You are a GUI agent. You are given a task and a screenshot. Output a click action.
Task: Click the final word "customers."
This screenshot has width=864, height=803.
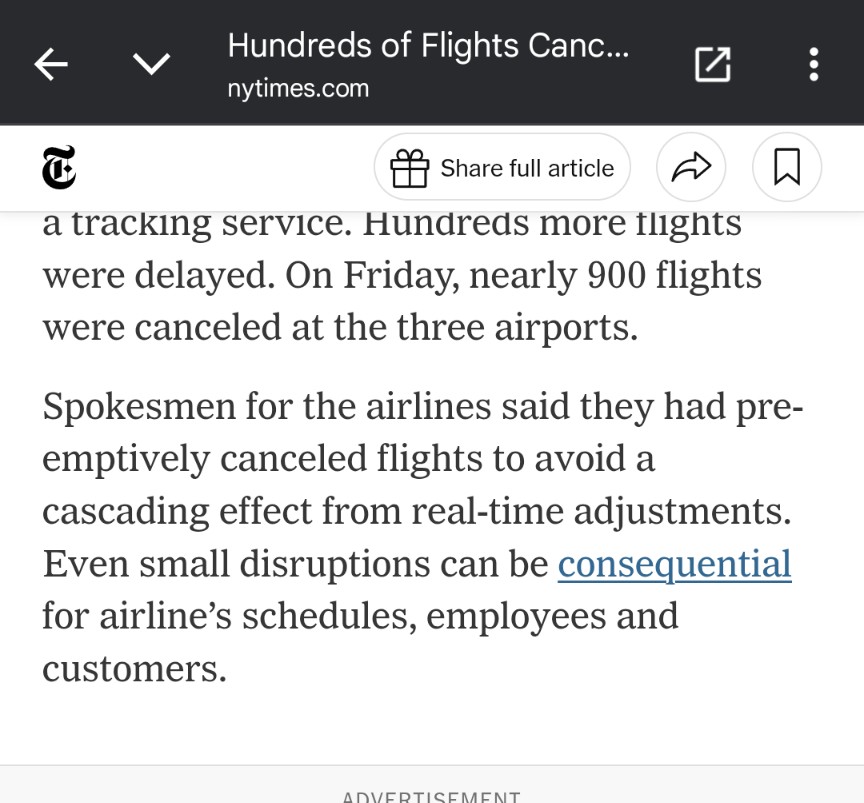pos(134,668)
